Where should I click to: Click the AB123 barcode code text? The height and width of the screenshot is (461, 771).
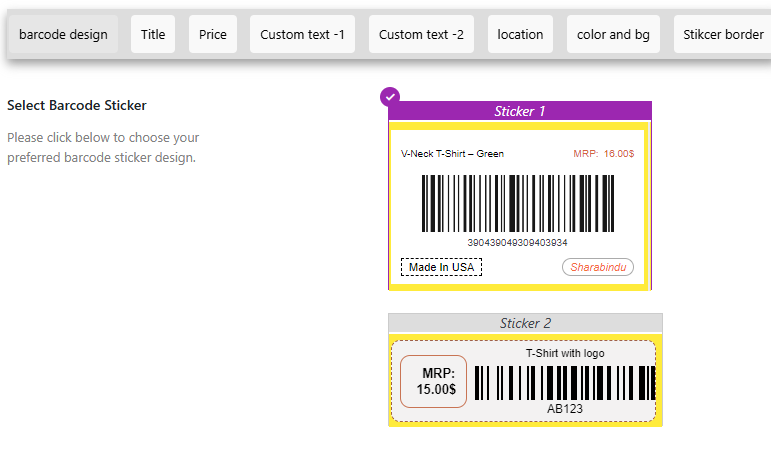[564, 409]
